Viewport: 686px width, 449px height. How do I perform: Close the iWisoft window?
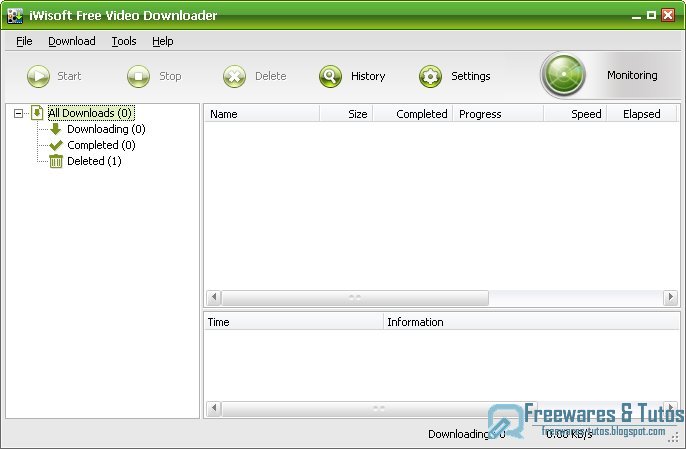[x=668, y=15]
